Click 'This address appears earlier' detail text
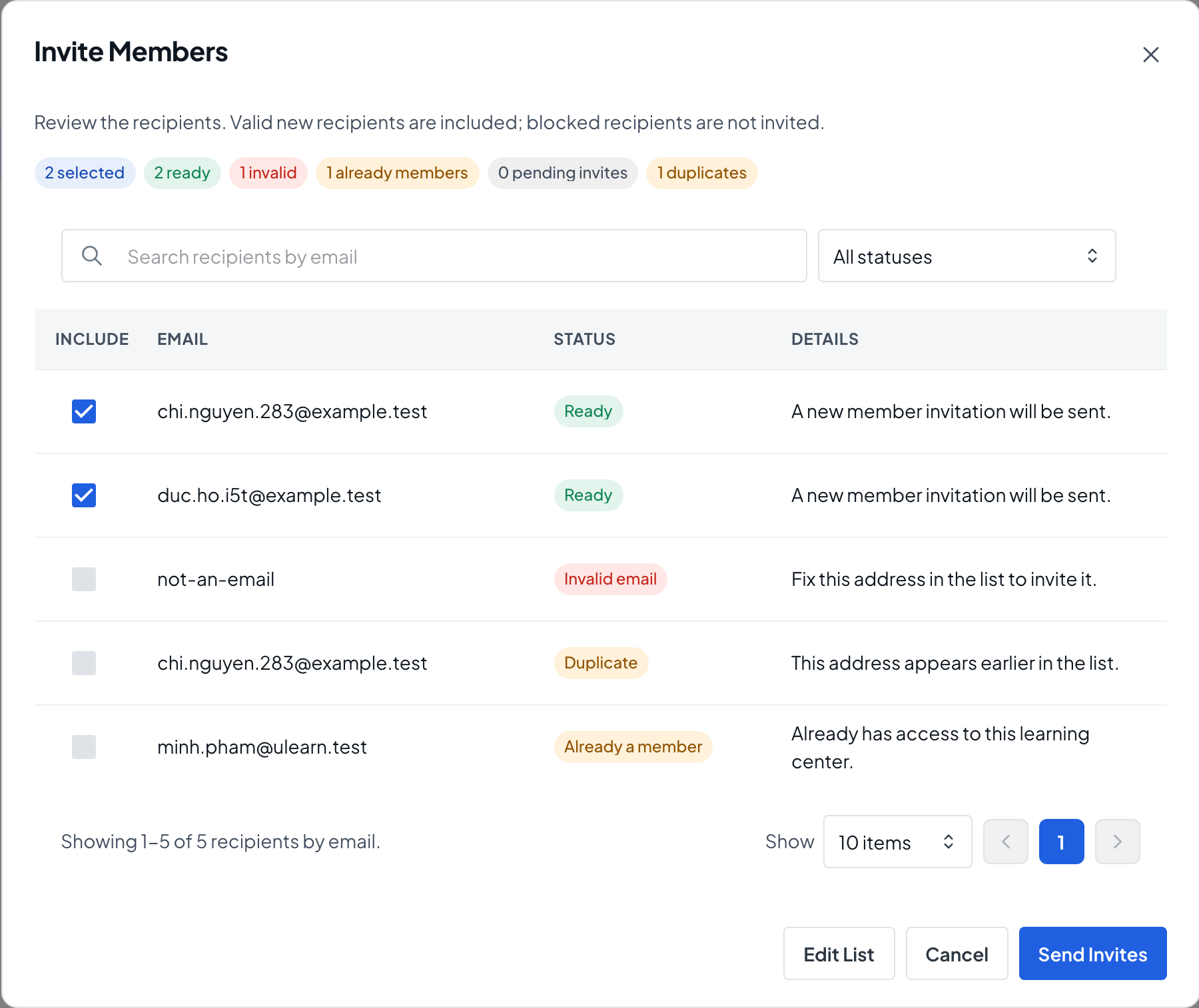Image resolution: width=1199 pixels, height=1008 pixels. (x=955, y=663)
